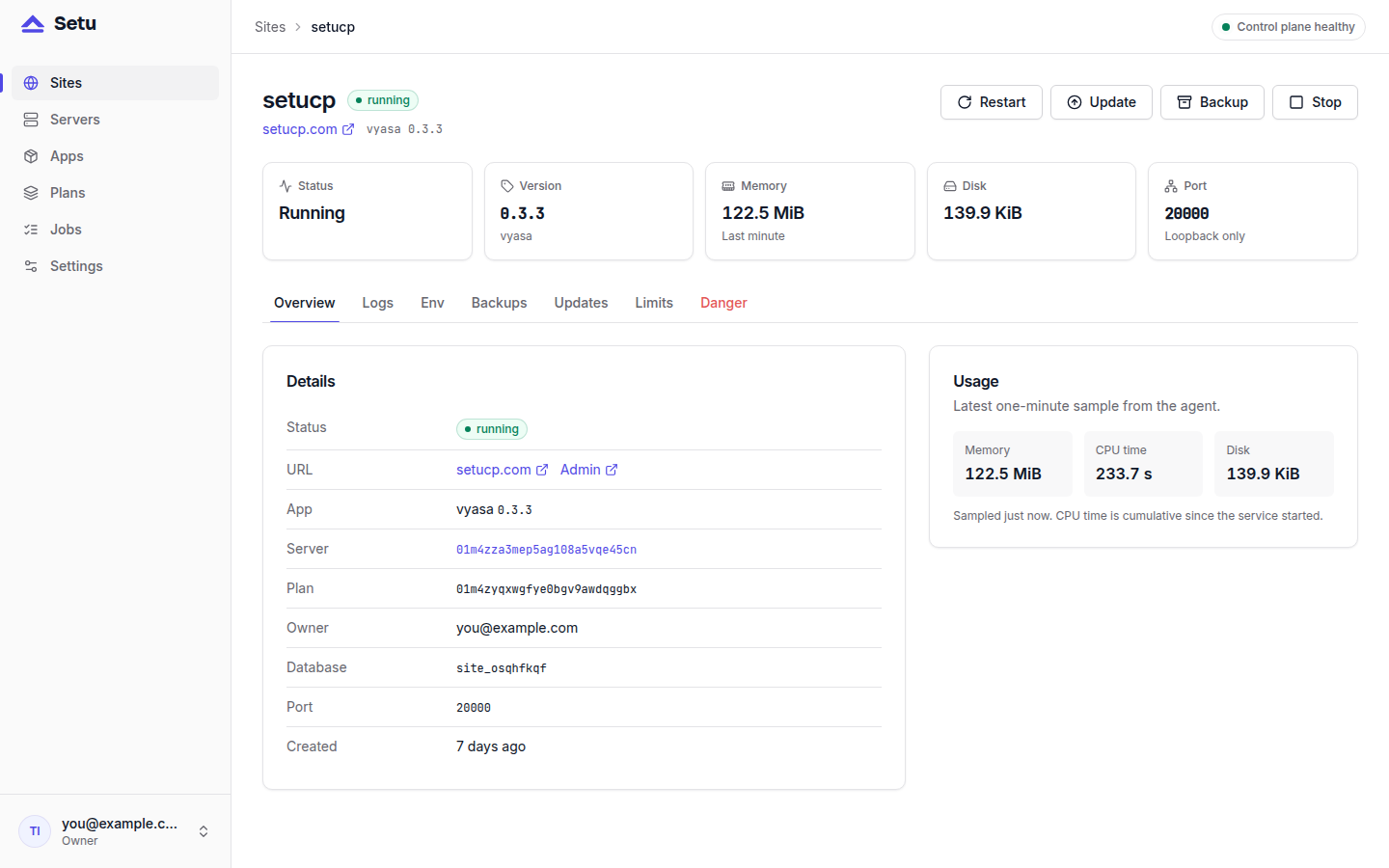Image resolution: width=1389 pixels, height=868 pixels.
Task: Click the Control plane healthy badge
Action: pyautogui.click(x=1288, y=27)
